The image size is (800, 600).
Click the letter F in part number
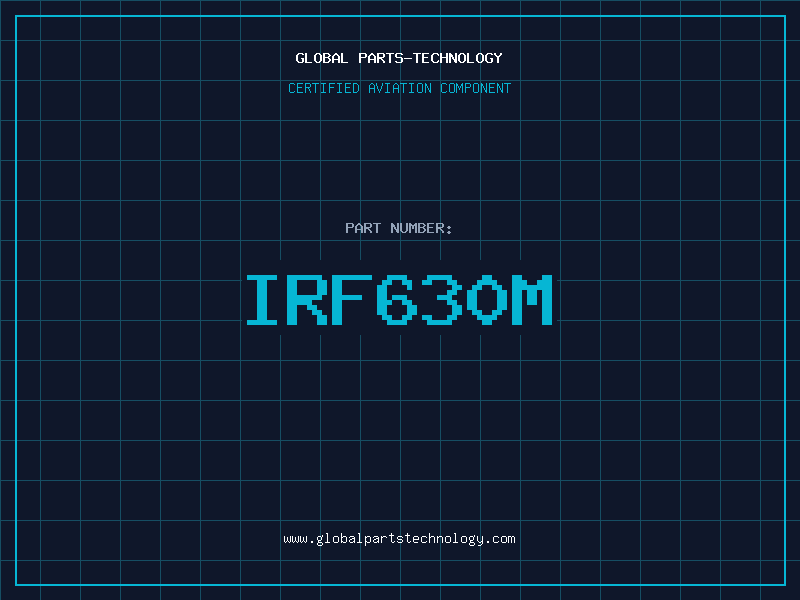click(x=354, y=300)
